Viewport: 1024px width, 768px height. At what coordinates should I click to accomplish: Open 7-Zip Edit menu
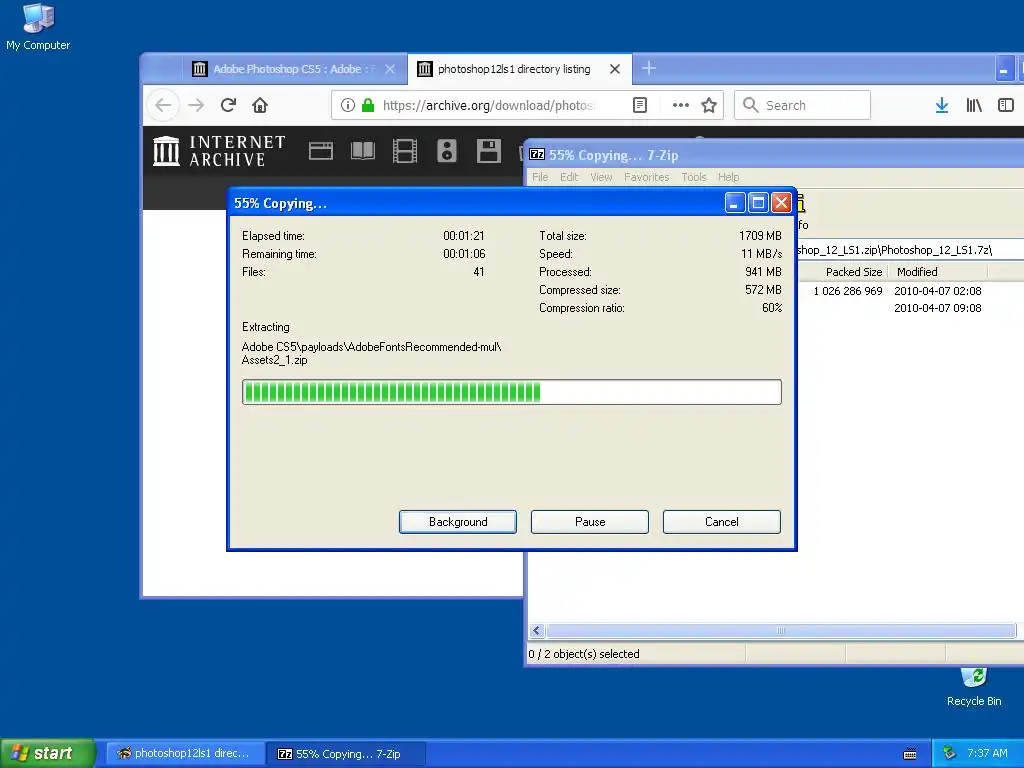click(569, 177)
